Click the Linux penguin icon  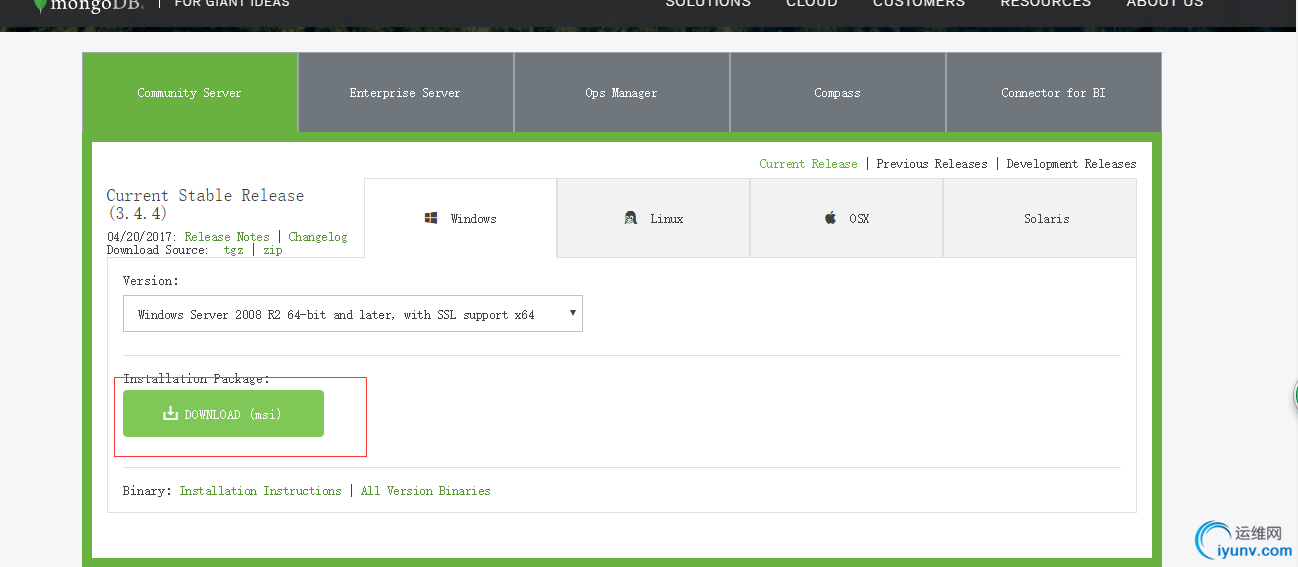click(x=630, y=218)
